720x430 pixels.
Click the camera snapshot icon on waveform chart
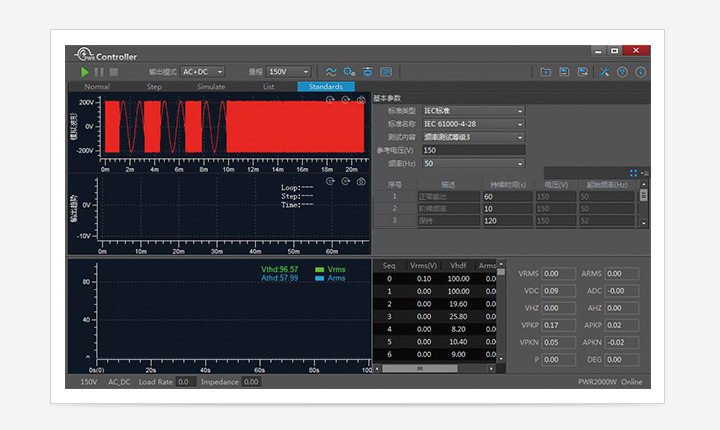coord(360,100)
